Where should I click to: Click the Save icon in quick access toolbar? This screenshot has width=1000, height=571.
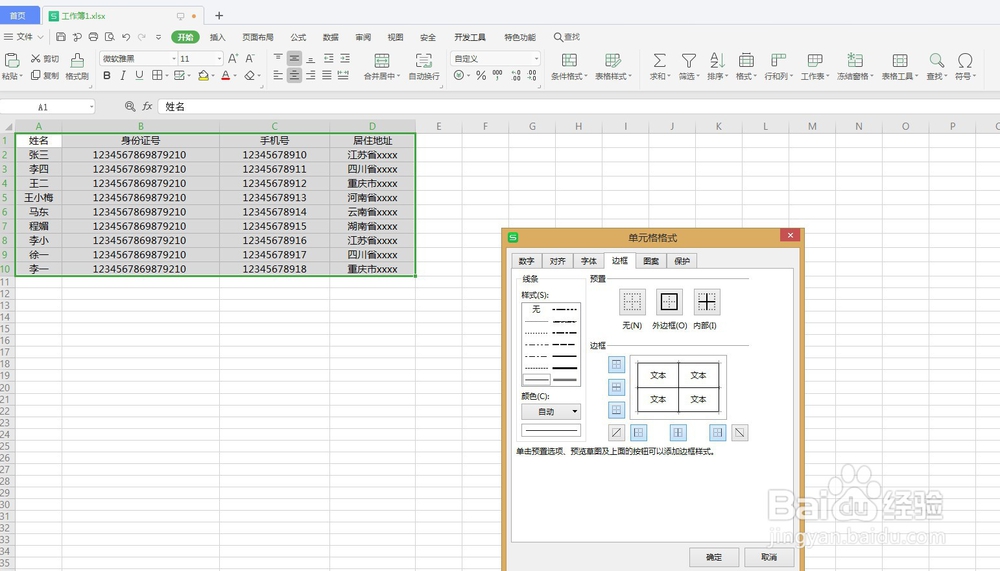(x=61, y=37)
